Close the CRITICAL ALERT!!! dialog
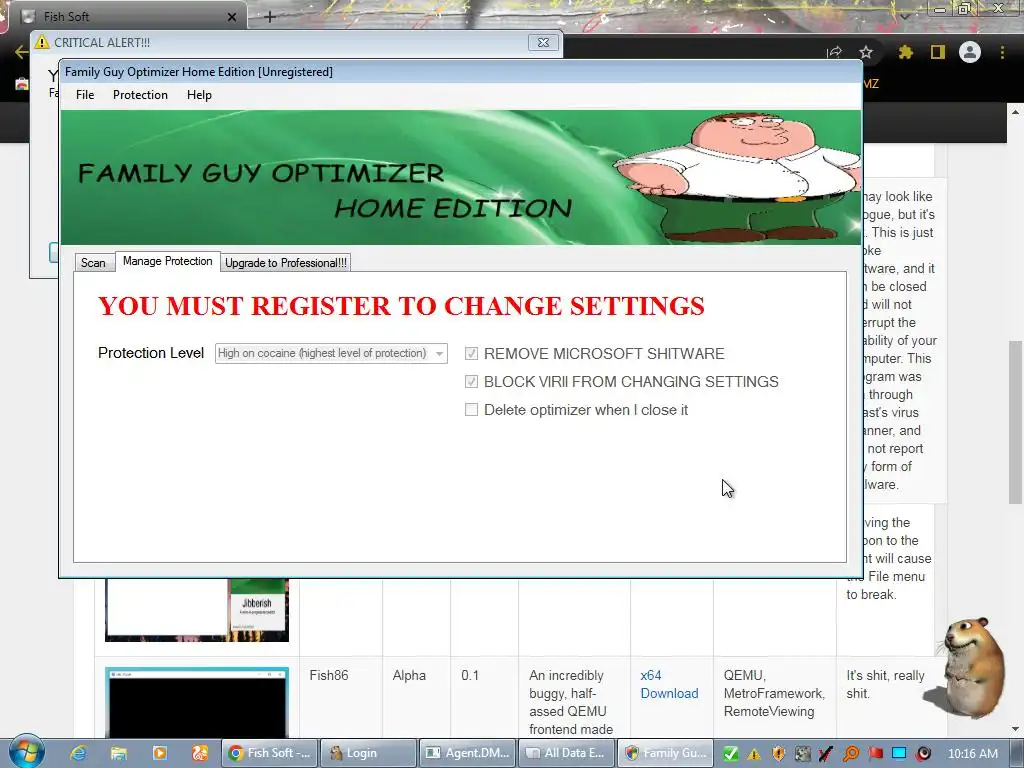 (543, 42)
